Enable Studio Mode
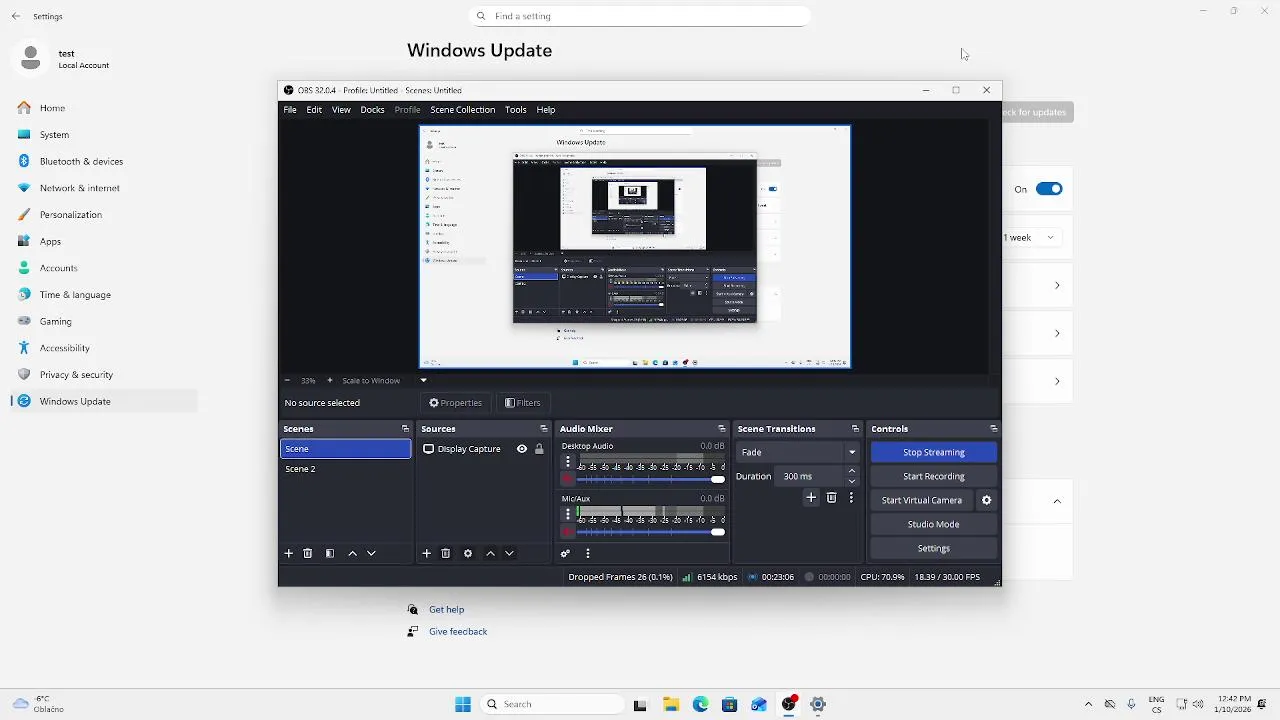This screenshot has height=720, width=1280. (x=934, y=524)
